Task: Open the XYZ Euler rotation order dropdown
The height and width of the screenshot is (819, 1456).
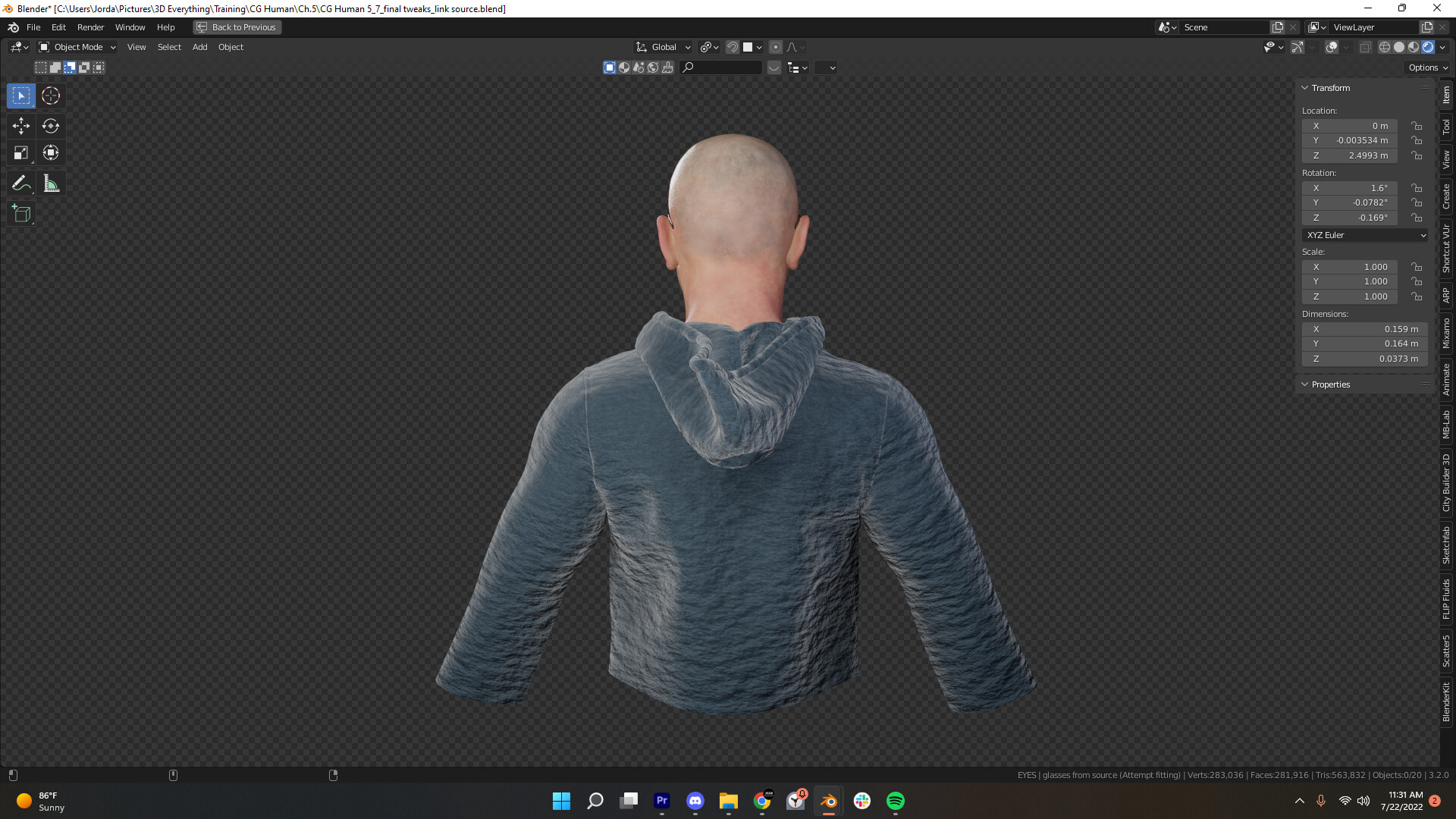Action: 1363,235
